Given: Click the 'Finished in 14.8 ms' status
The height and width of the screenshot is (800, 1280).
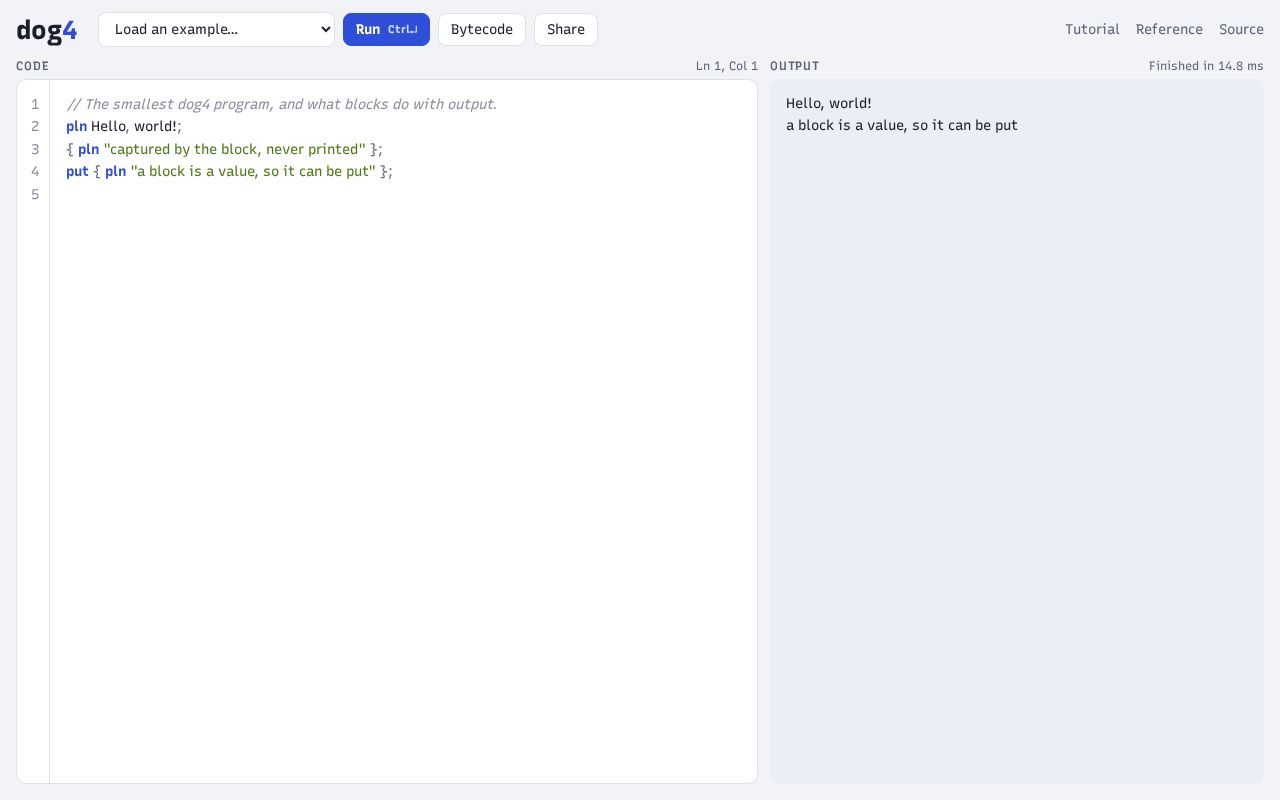Looking at the screenshot, I should coord(1206,66).
